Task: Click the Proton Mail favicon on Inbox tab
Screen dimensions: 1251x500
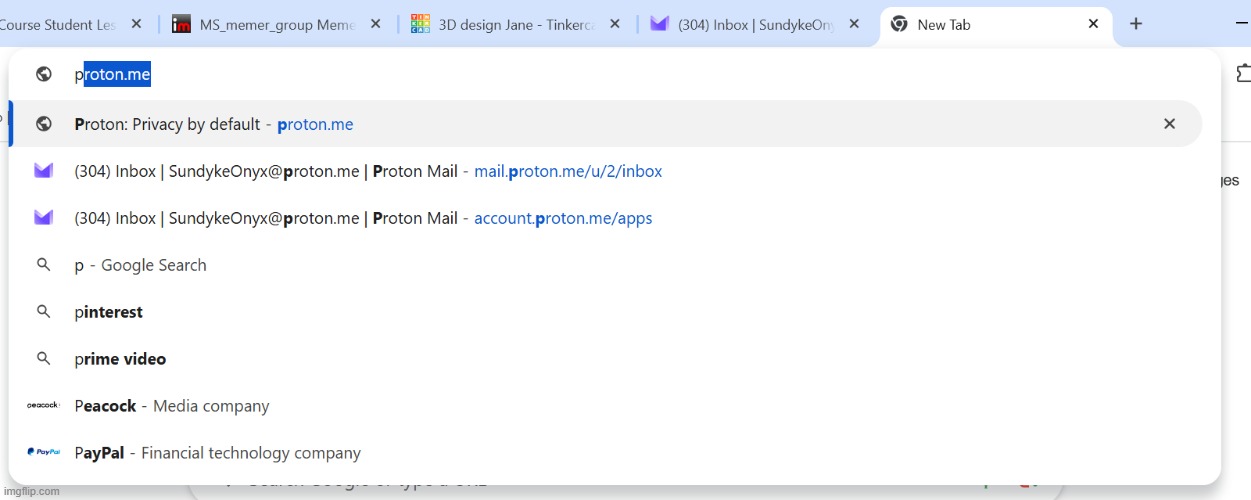Action: tap(659, 24)
